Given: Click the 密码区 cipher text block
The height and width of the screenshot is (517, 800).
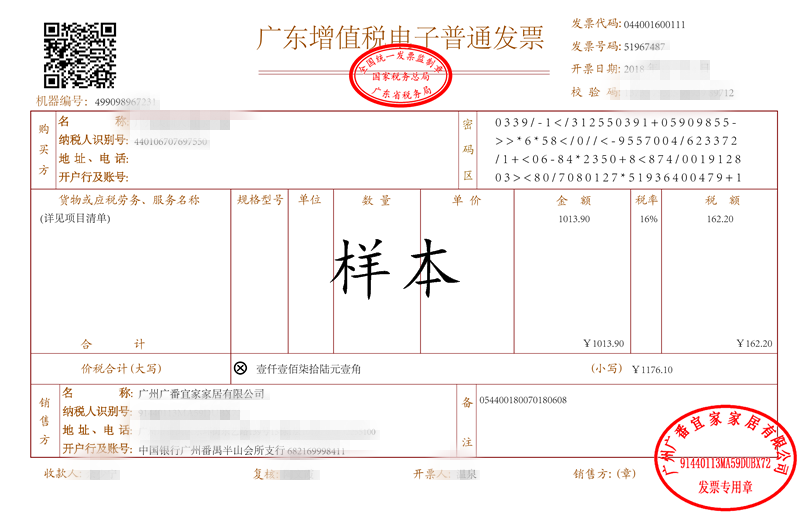Looking at the screenshot, I should 618,150.
